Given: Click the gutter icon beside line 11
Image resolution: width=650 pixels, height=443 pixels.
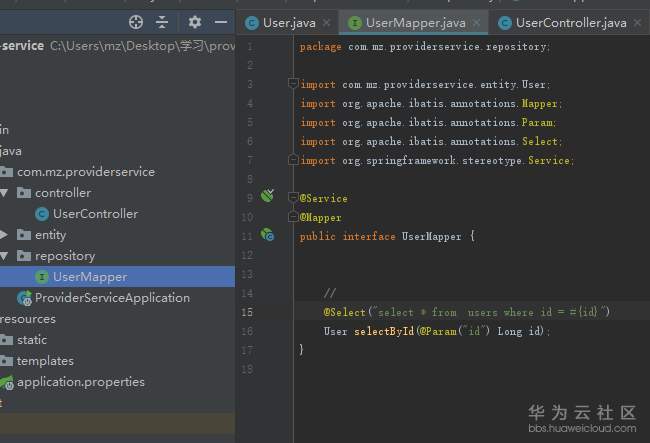Looking at the screenshot, I should pyautogui.click(x=267, y=235).
